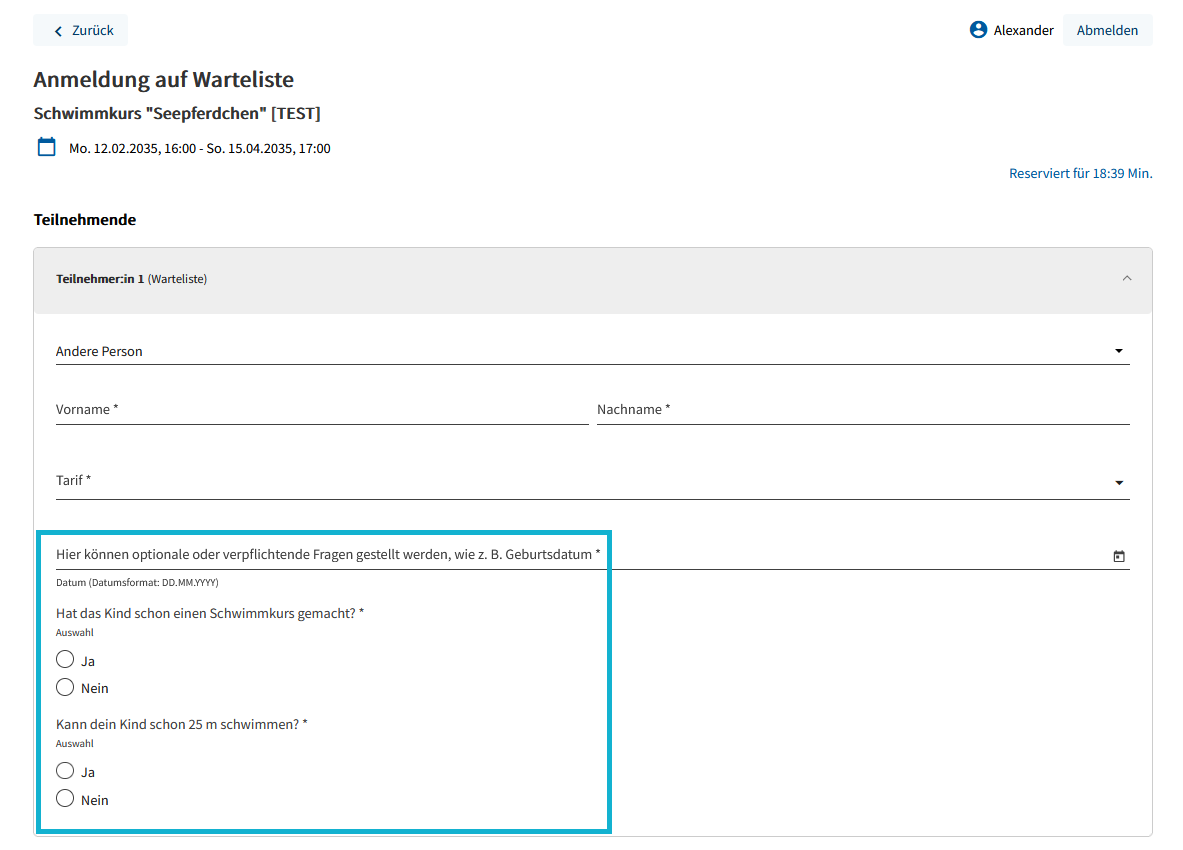Screen dimensions: 1183x850
Task: Collapse Teilnehmer:in 1 using the chevron arrow
Action: coord(1127,279)
